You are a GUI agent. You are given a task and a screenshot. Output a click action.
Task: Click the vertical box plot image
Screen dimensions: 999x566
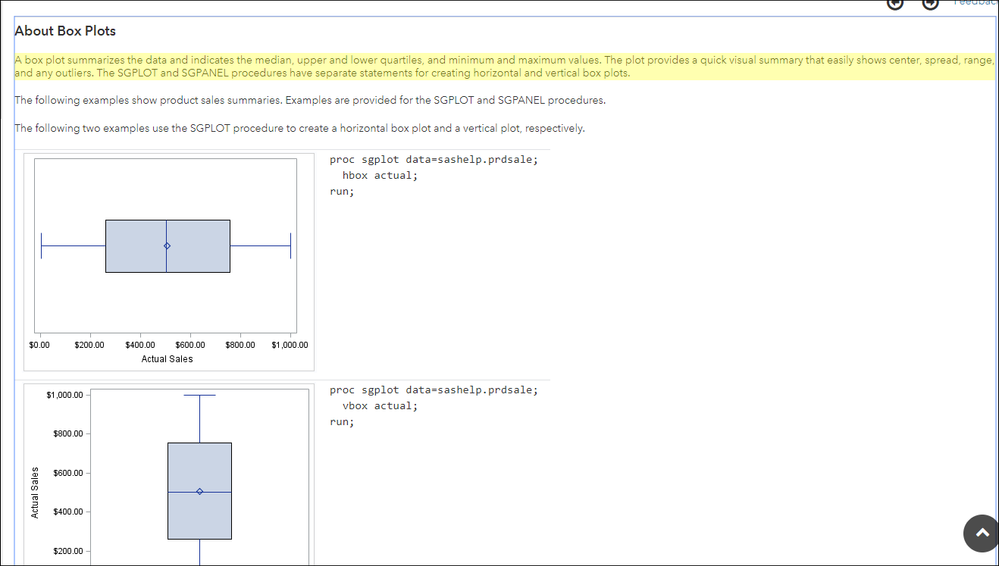pos(169,475)
